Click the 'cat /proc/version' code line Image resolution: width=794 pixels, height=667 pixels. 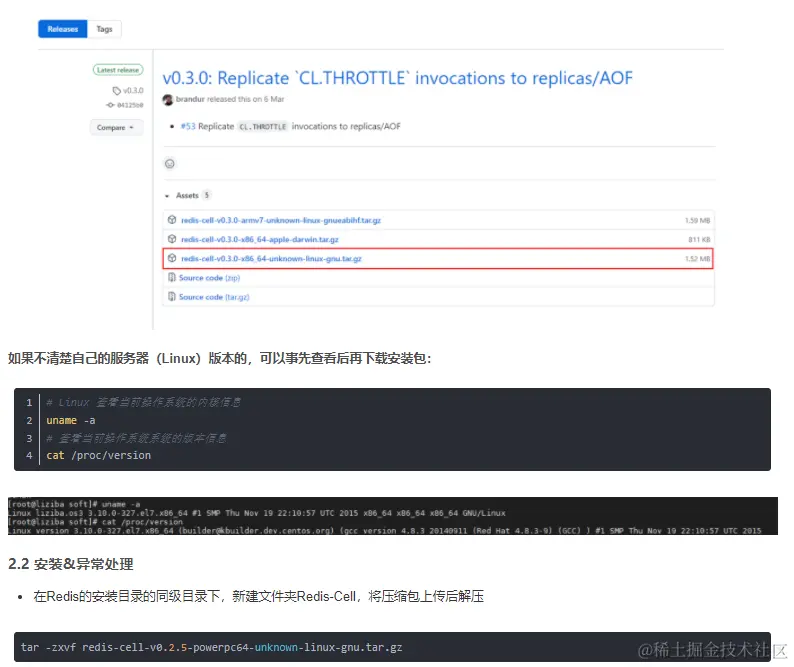(99, 455)
